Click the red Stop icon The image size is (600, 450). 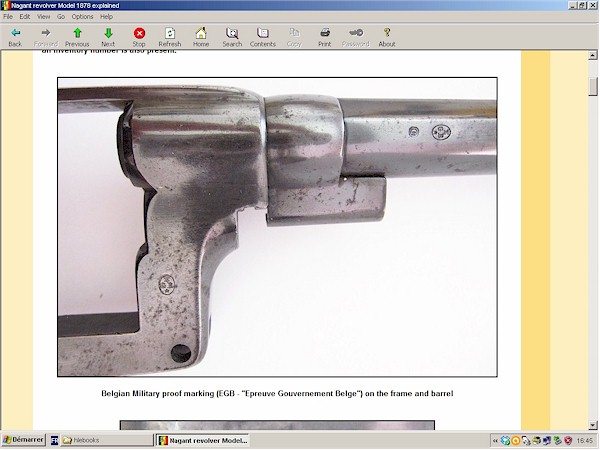(139, 33)
